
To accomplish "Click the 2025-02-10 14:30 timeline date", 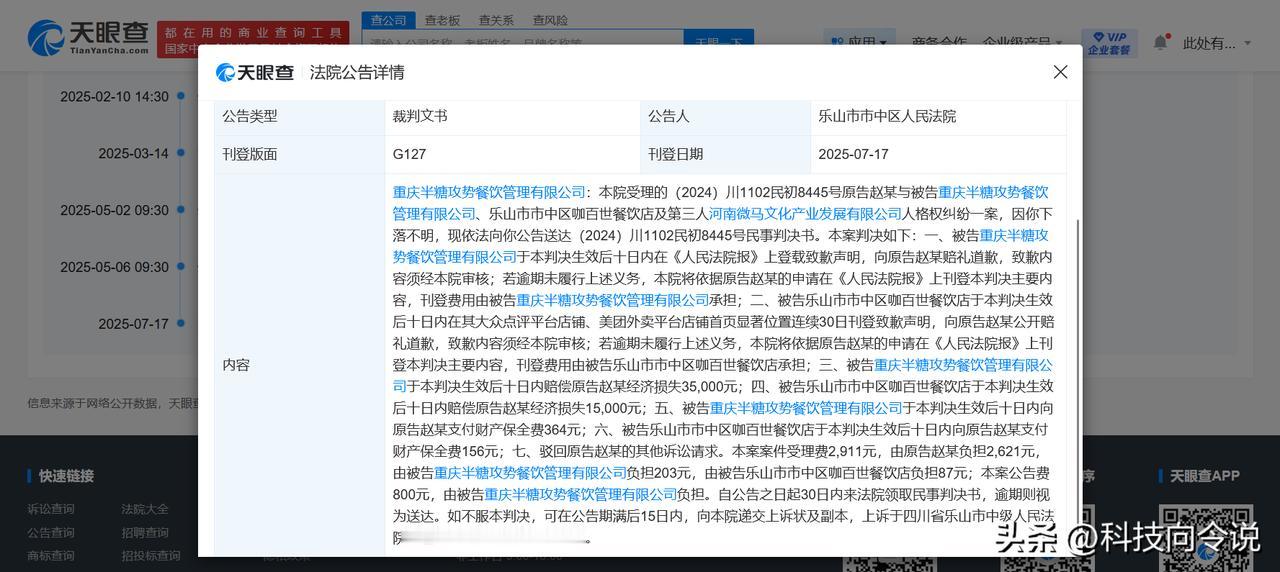I will pyautogui.click(x=114, y=97).
